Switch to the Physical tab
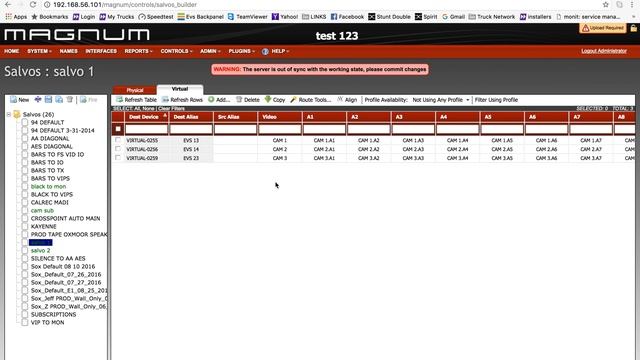 (135, 90)
